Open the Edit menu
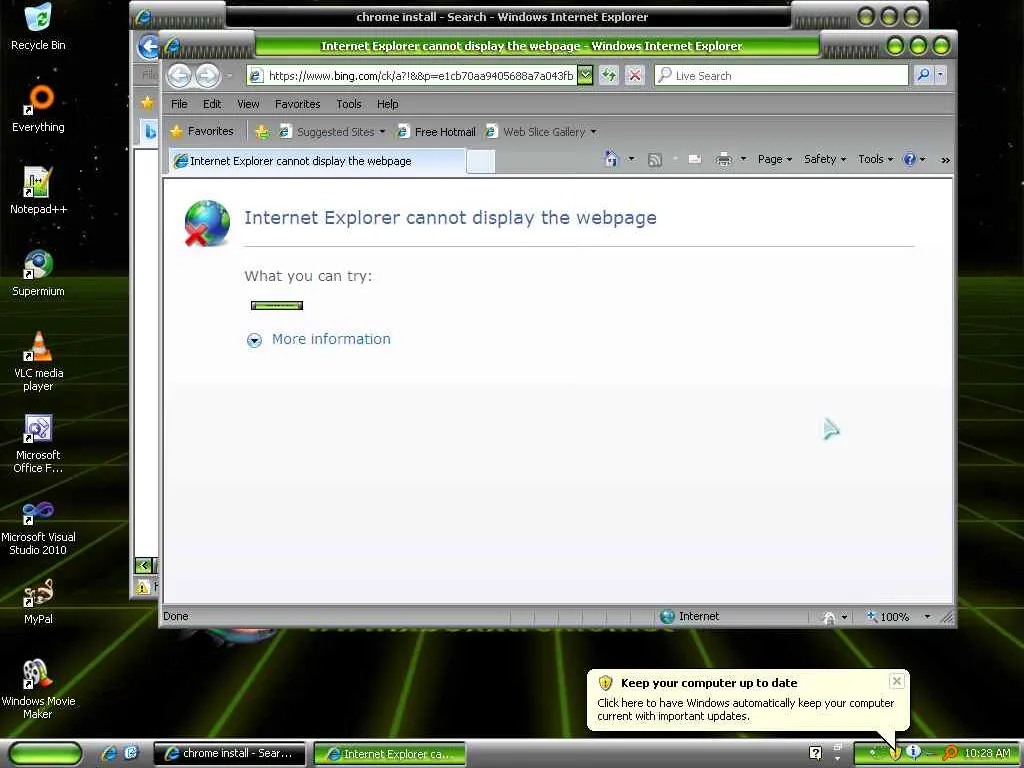 pyautogui.click(x=212, y=104)
